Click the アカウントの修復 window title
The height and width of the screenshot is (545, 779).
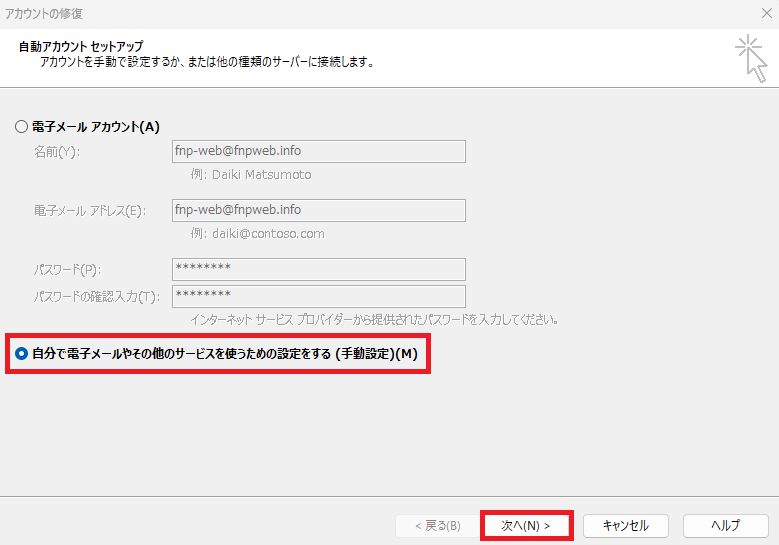coord(44,13)
